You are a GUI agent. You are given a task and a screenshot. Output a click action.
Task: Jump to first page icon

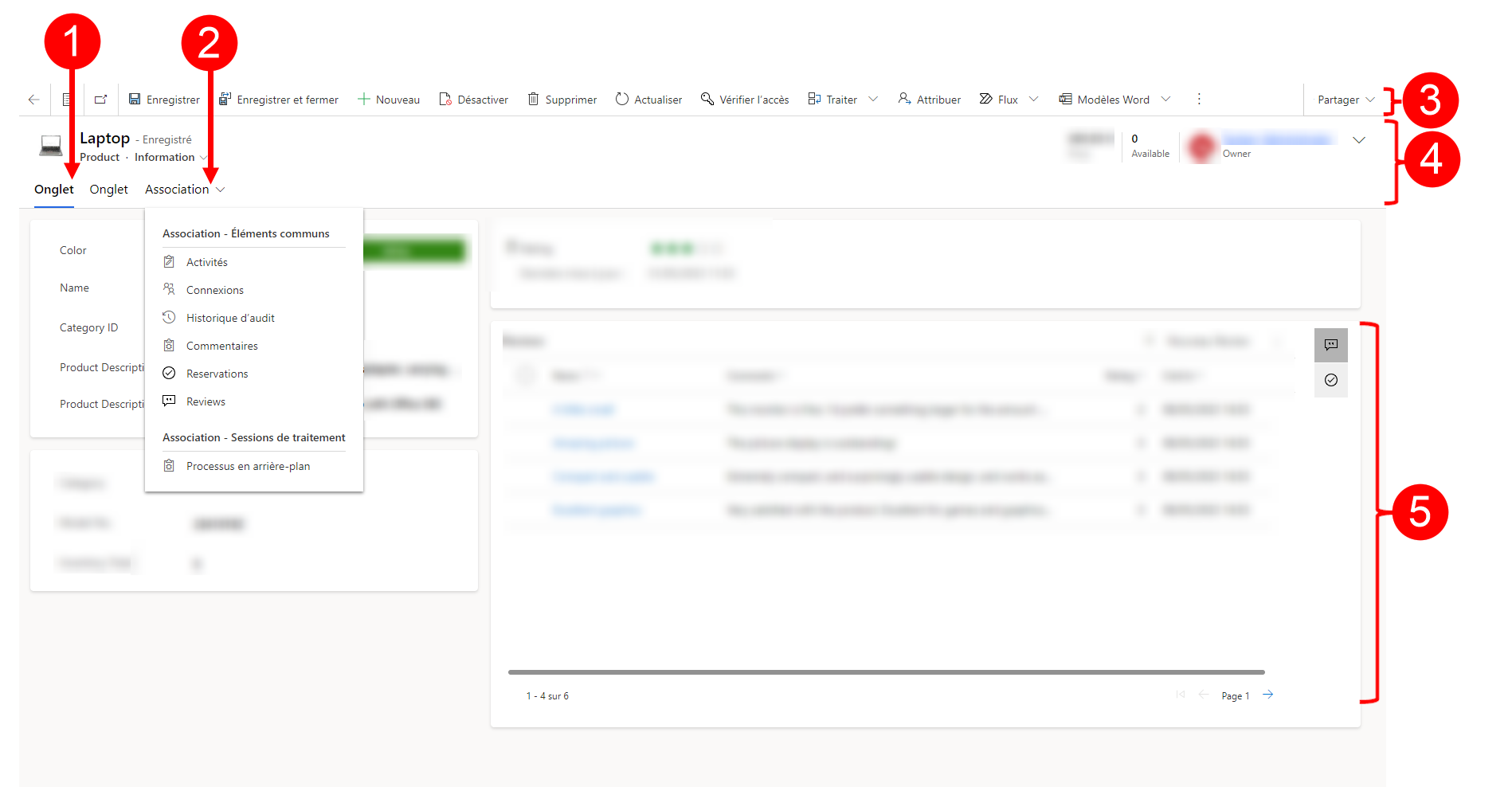click(1181, 695)
